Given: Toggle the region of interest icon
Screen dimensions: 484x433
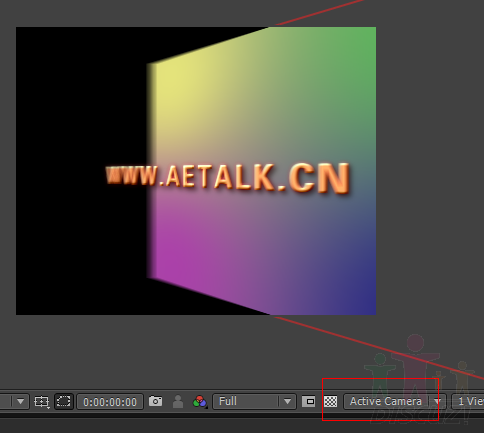Looking at the screenshot, I should pyautogui.click(x=309, y=401).
